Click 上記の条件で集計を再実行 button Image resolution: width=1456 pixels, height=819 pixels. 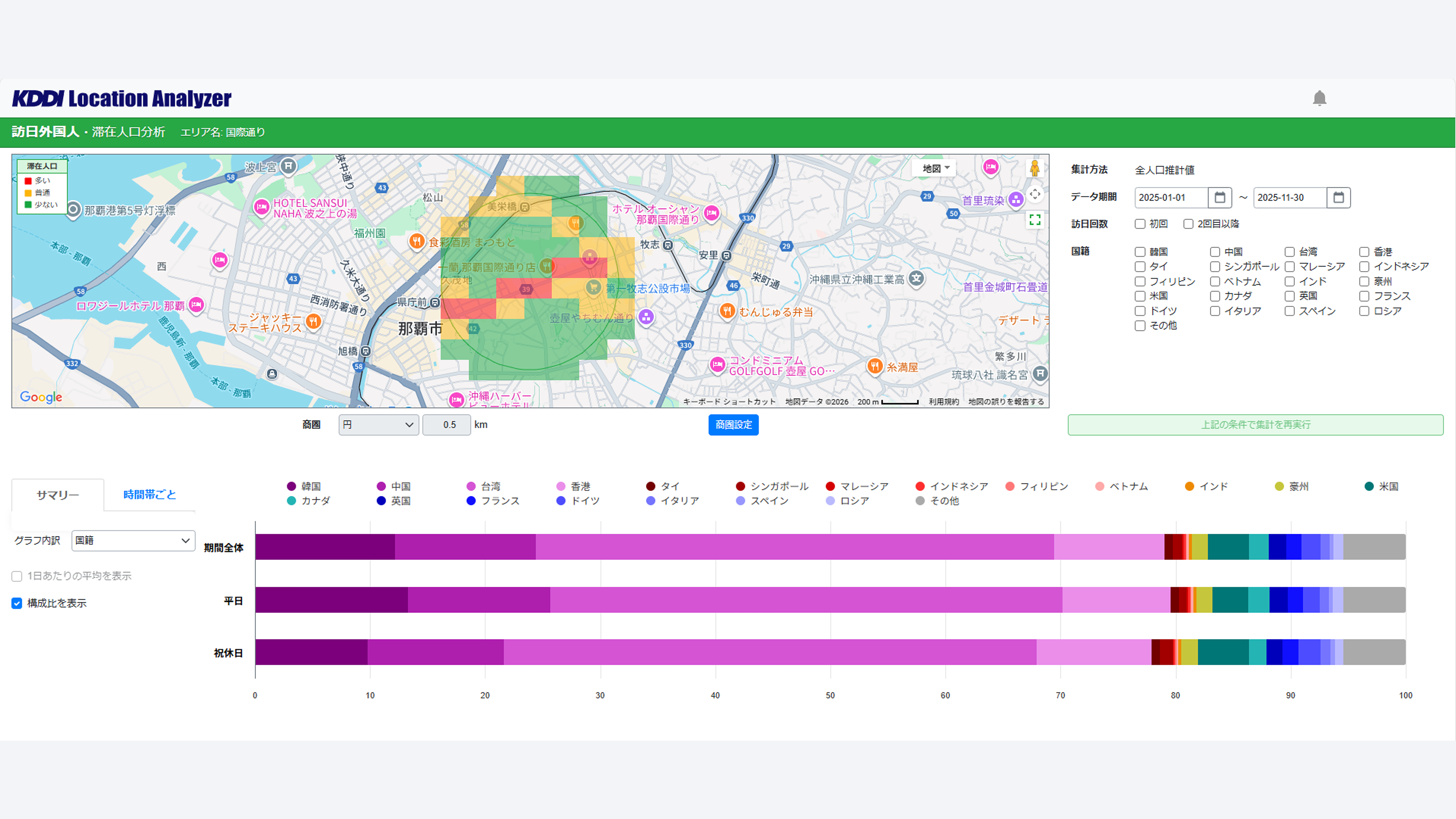(1255, 425)
